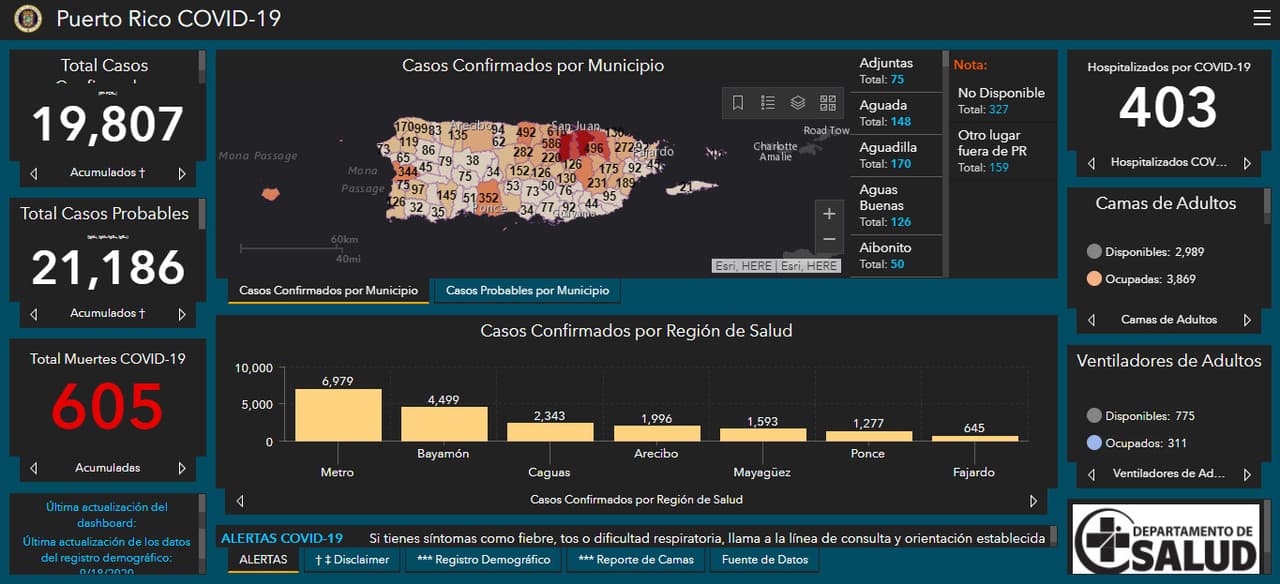Click the Metro bar in chart
The image size is (1280, 584).
(x=338, y=415)
